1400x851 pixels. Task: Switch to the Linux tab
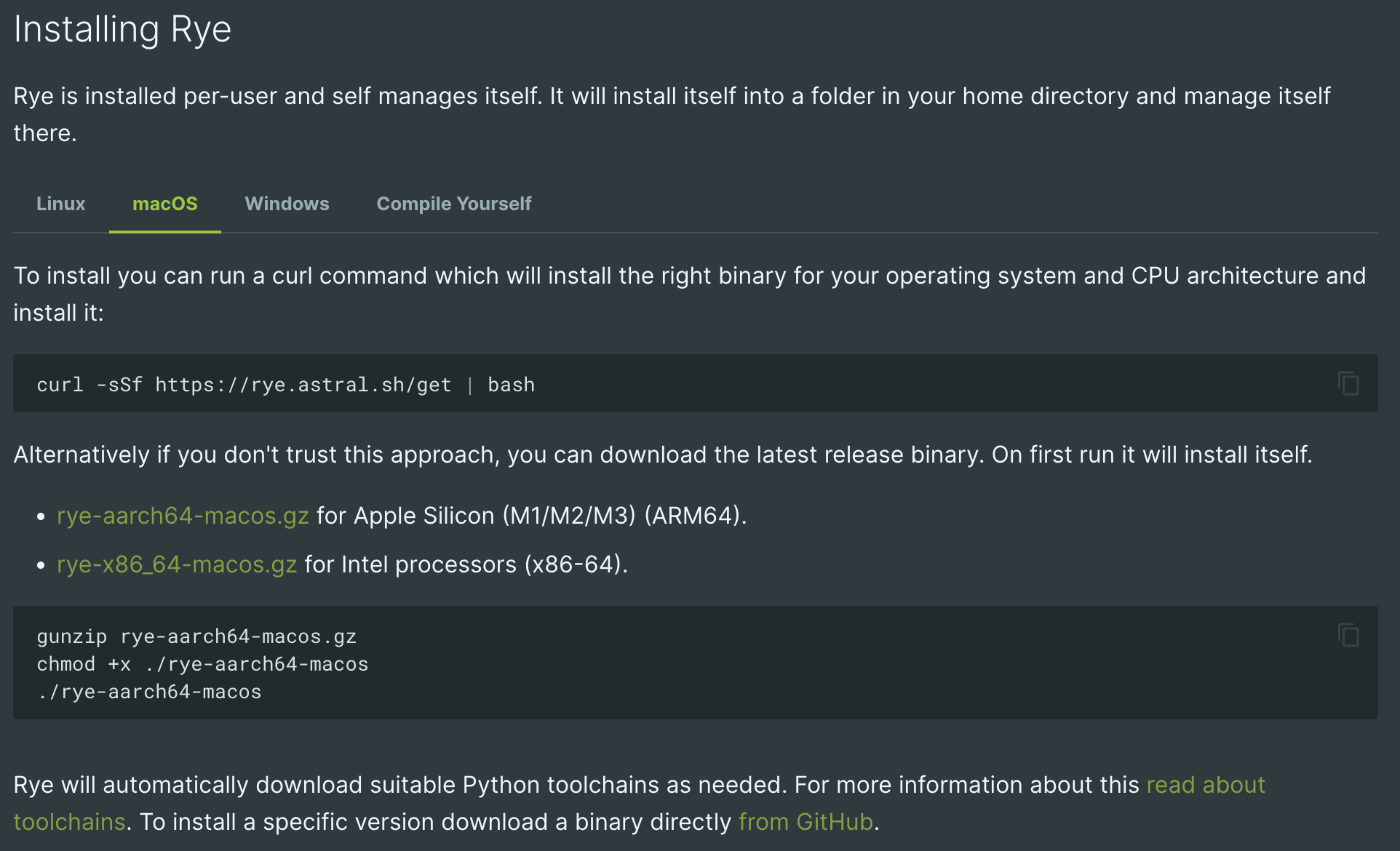click(x=61, y=204)
